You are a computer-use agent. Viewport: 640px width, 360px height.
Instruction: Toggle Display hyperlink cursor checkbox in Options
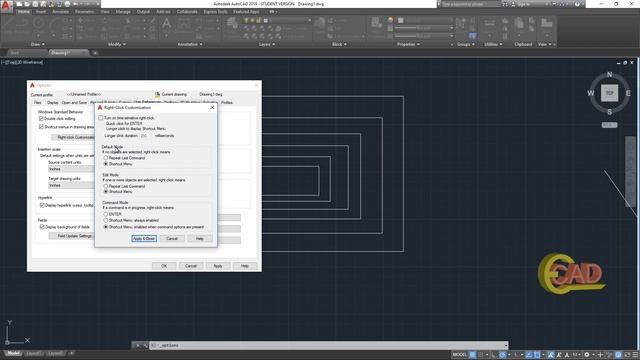tap(42, 205)
